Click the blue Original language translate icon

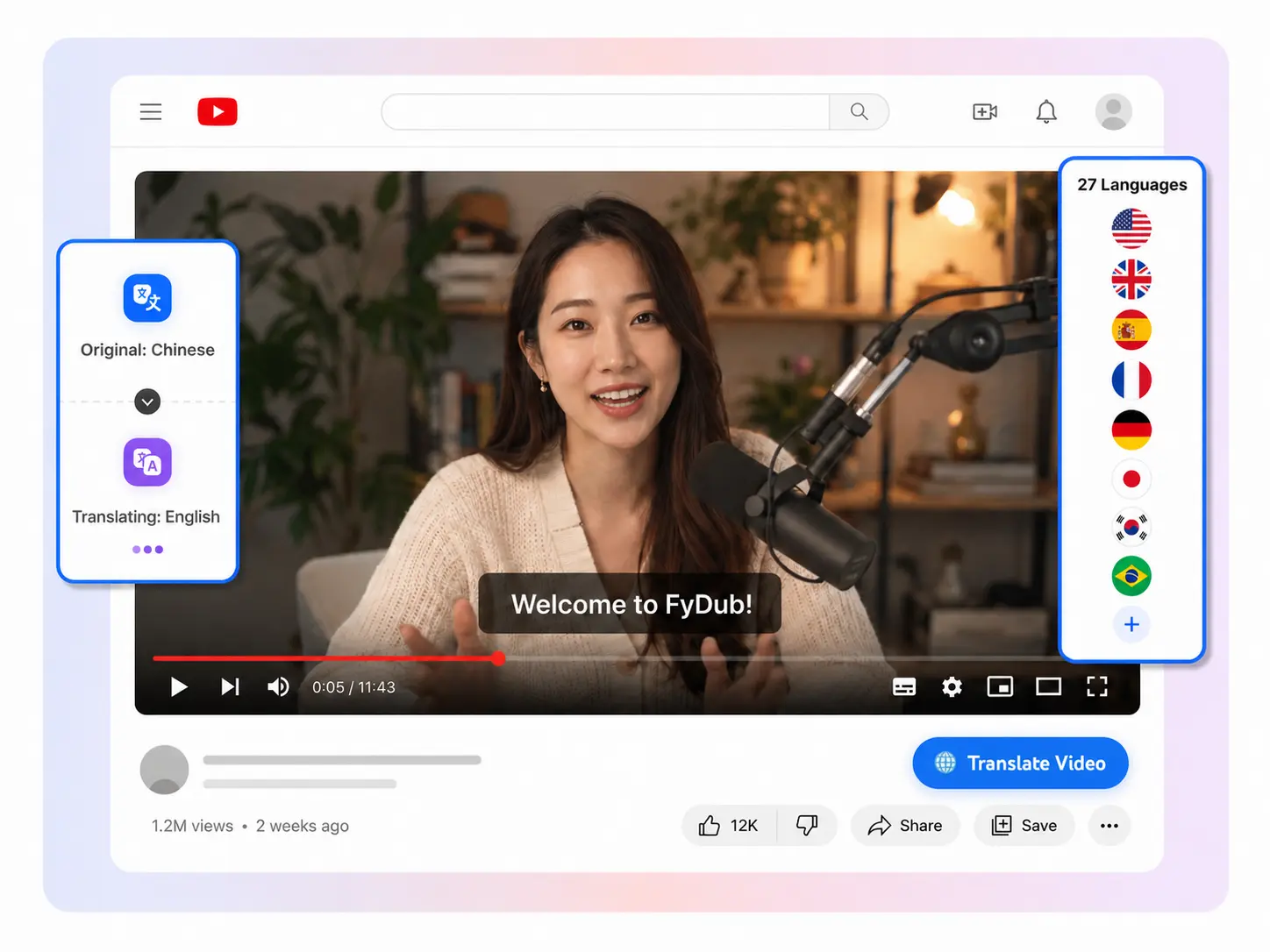[147, 298]
